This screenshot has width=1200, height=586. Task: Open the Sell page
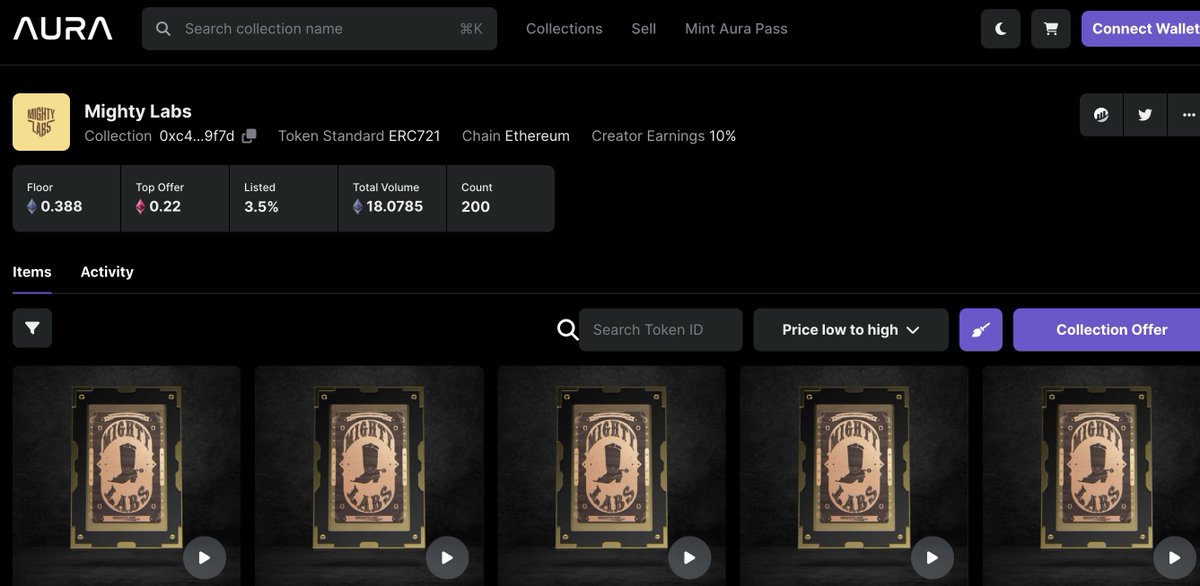pyautogui.click(x=644, y=29)
